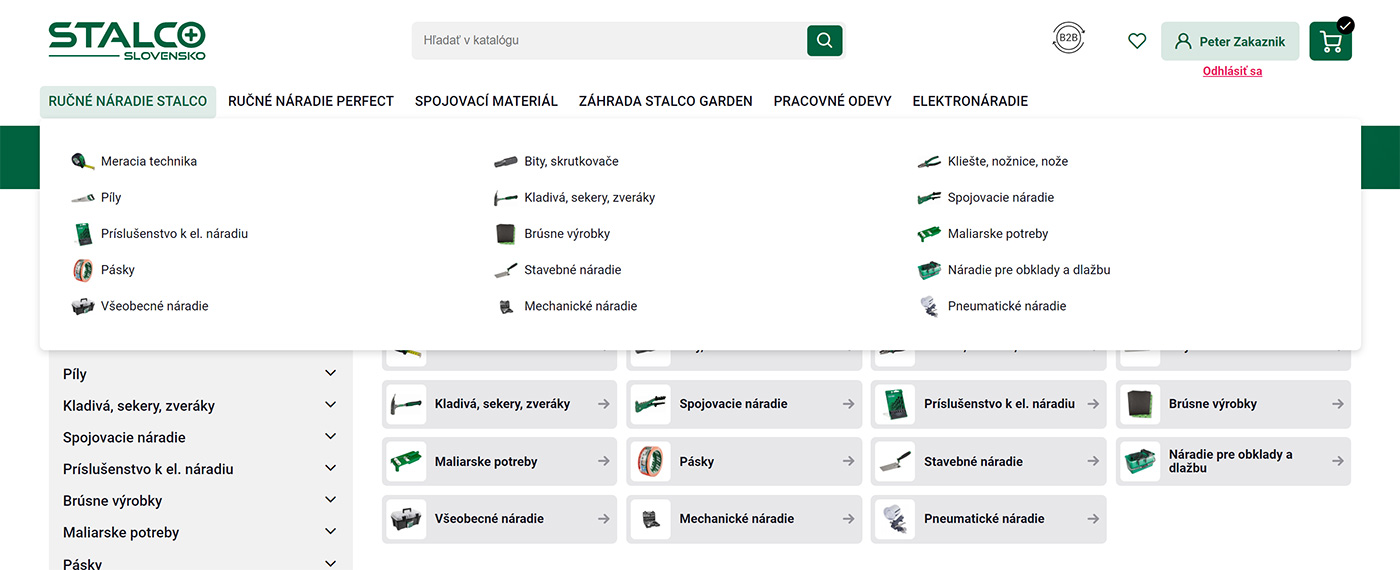The image size is (1400, 570).
Task: Click the STALCO Slovensko logo
Action: click(127, 41)
